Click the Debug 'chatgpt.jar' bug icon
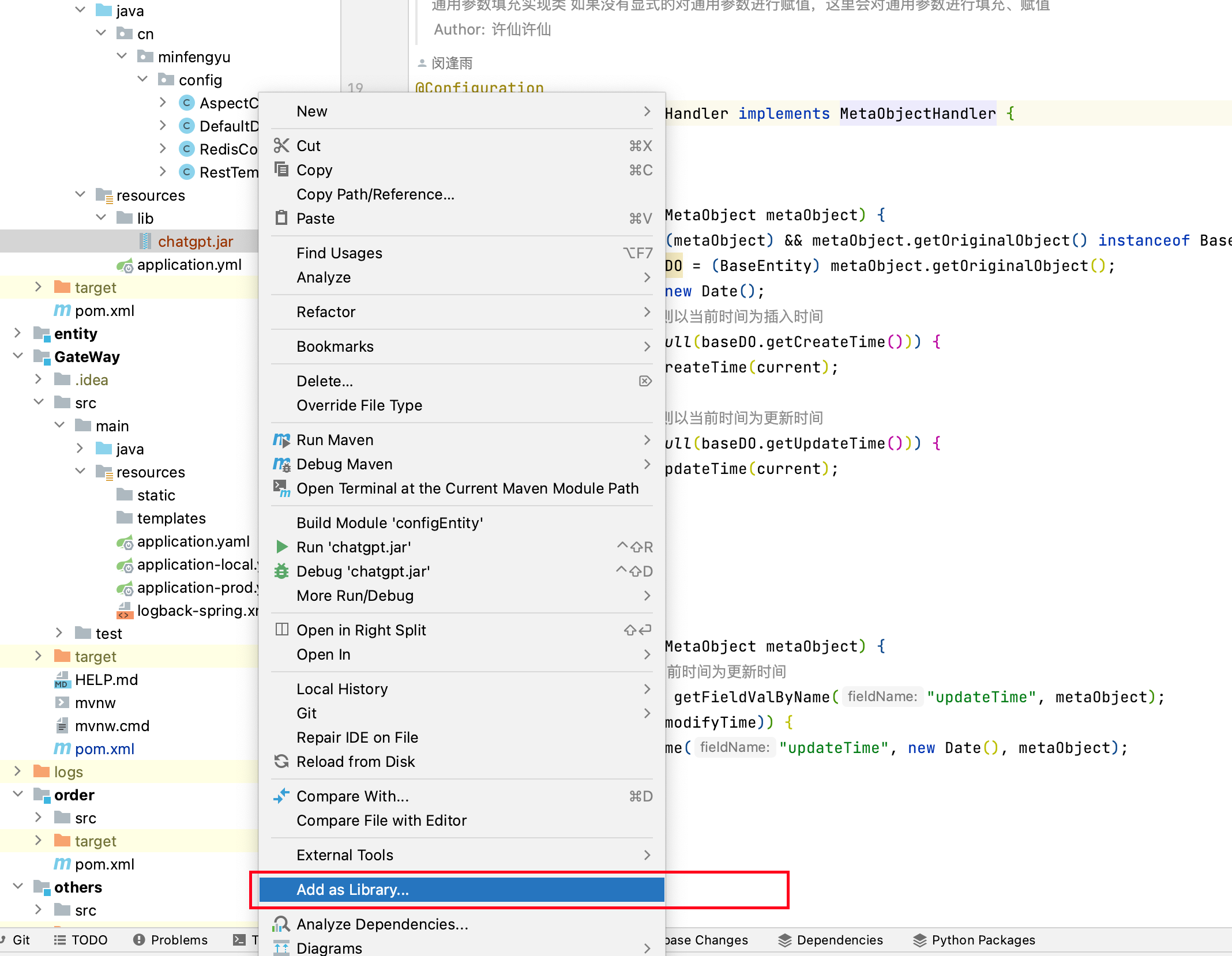Viewport: 1232px width, 956px height. [x=281, y=571]
